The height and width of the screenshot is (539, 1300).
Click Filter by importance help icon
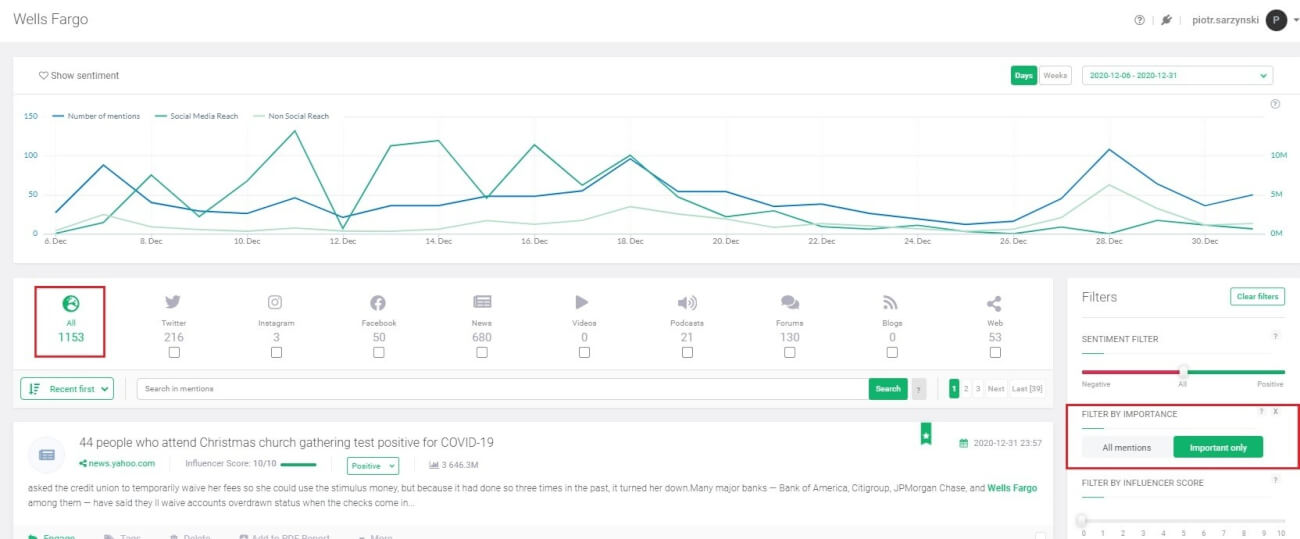tap(1261, 411)
